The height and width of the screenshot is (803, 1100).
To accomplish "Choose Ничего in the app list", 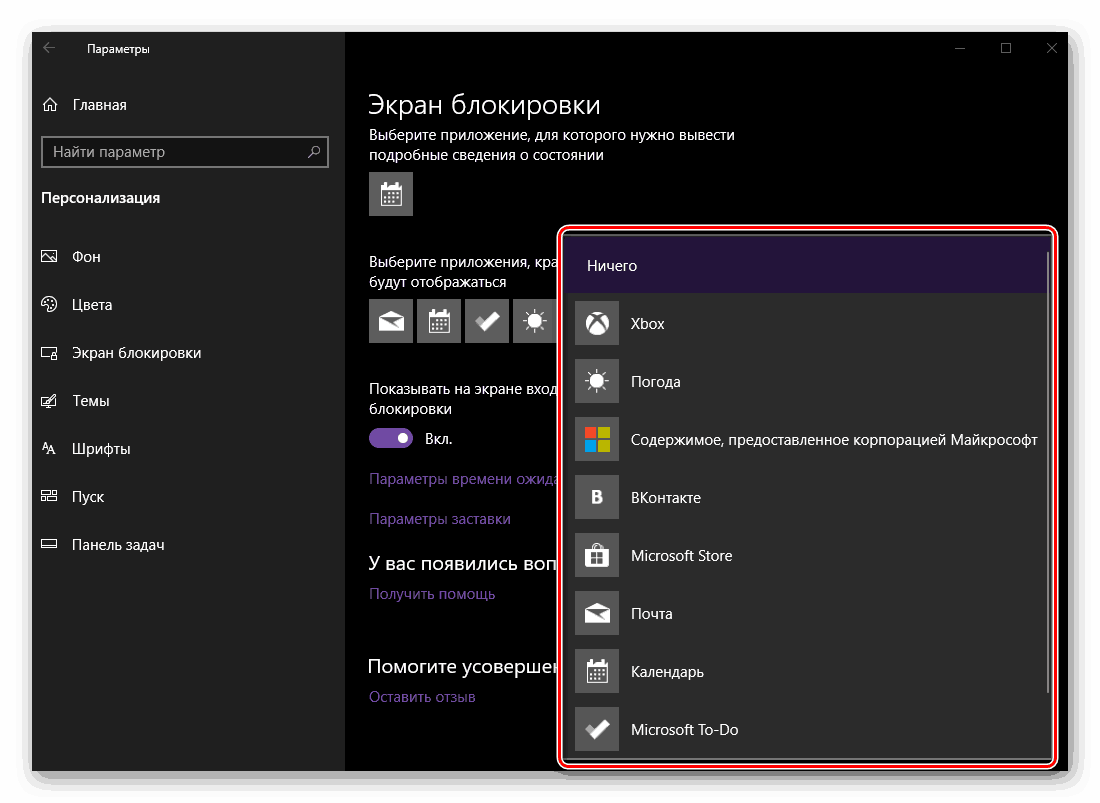I will [x=806, y=265].
